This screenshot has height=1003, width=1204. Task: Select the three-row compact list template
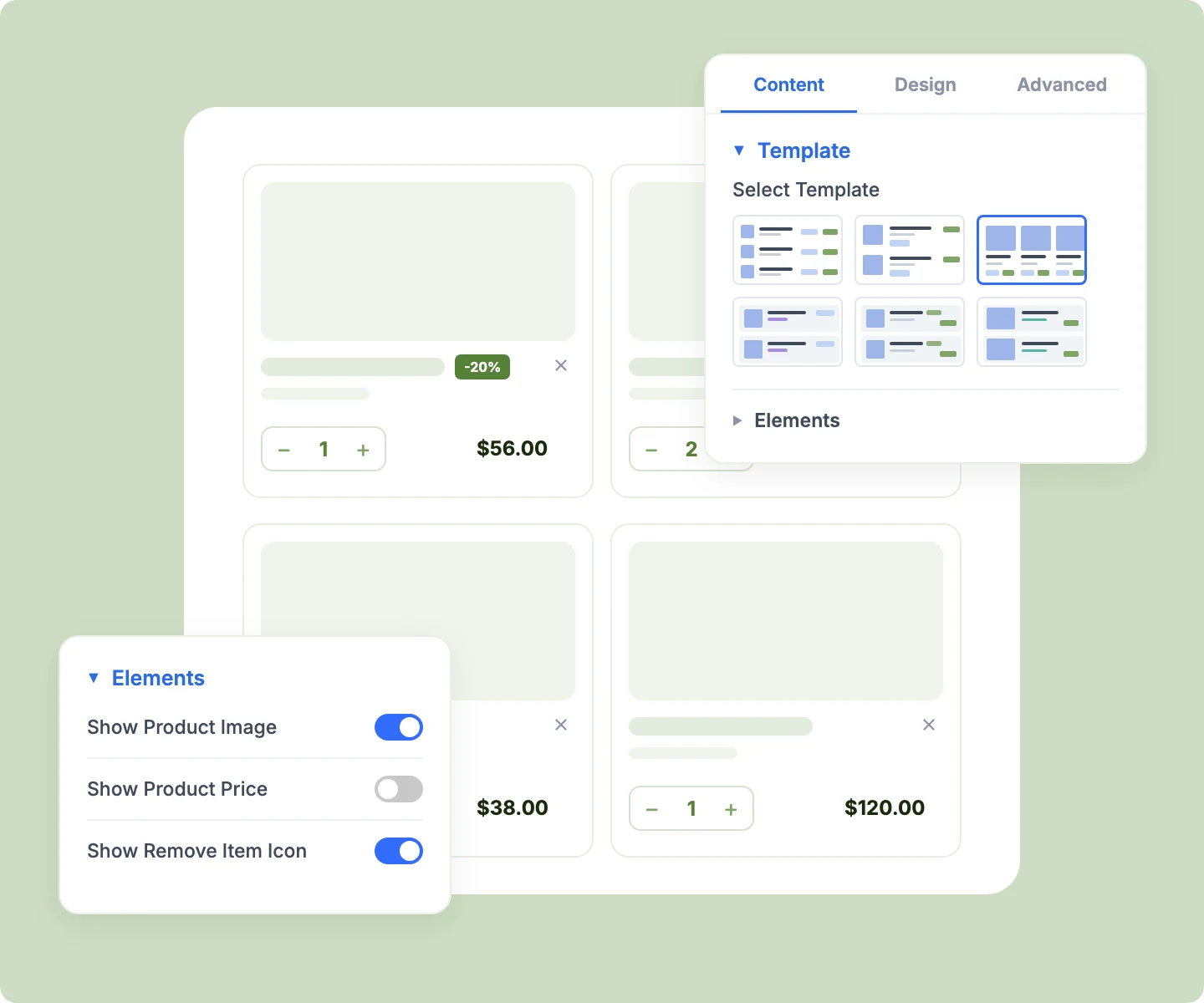[788, 250]
